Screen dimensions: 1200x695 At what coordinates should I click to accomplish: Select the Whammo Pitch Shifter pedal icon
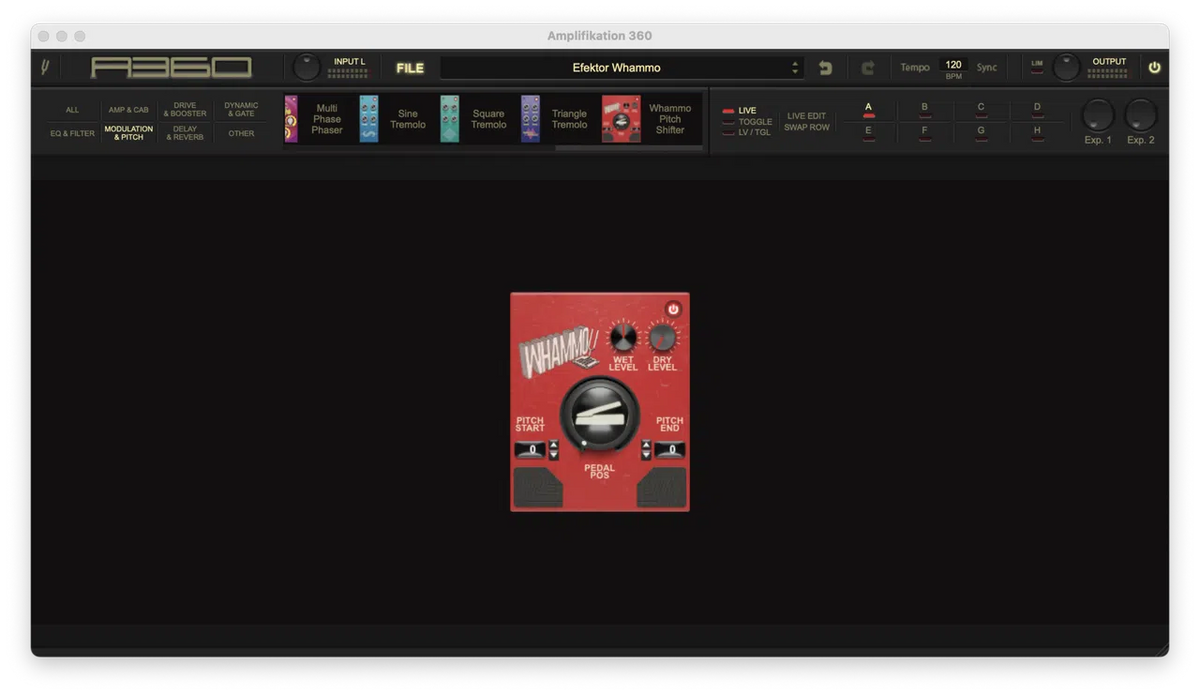pyautogui.click(x=621, y=119)
